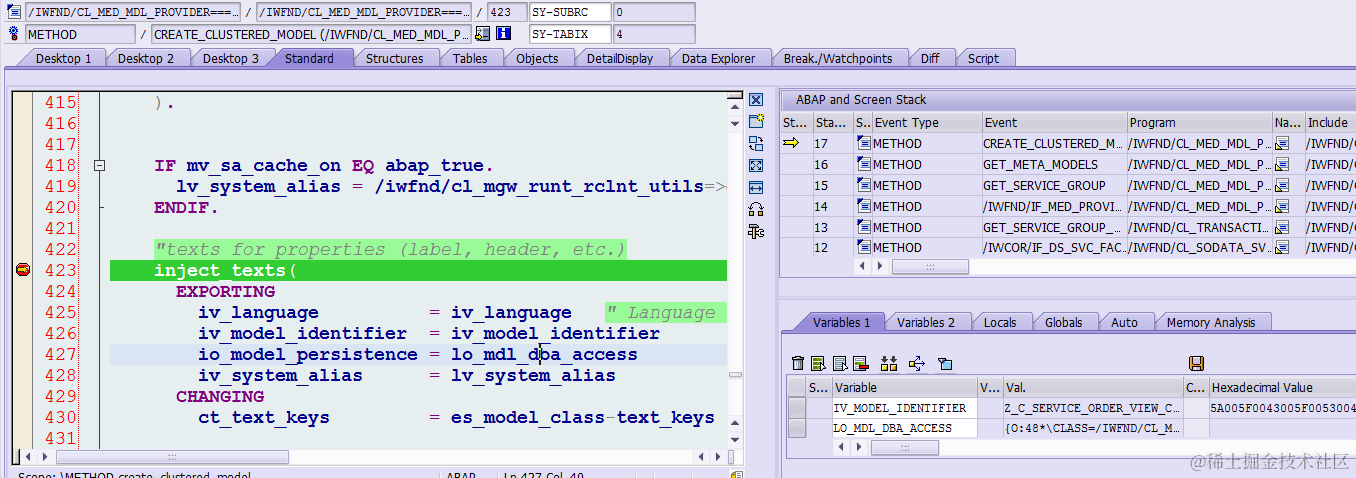Switch to Desktop 1 tab
The image size is (1356, 478).
(63, 58)
